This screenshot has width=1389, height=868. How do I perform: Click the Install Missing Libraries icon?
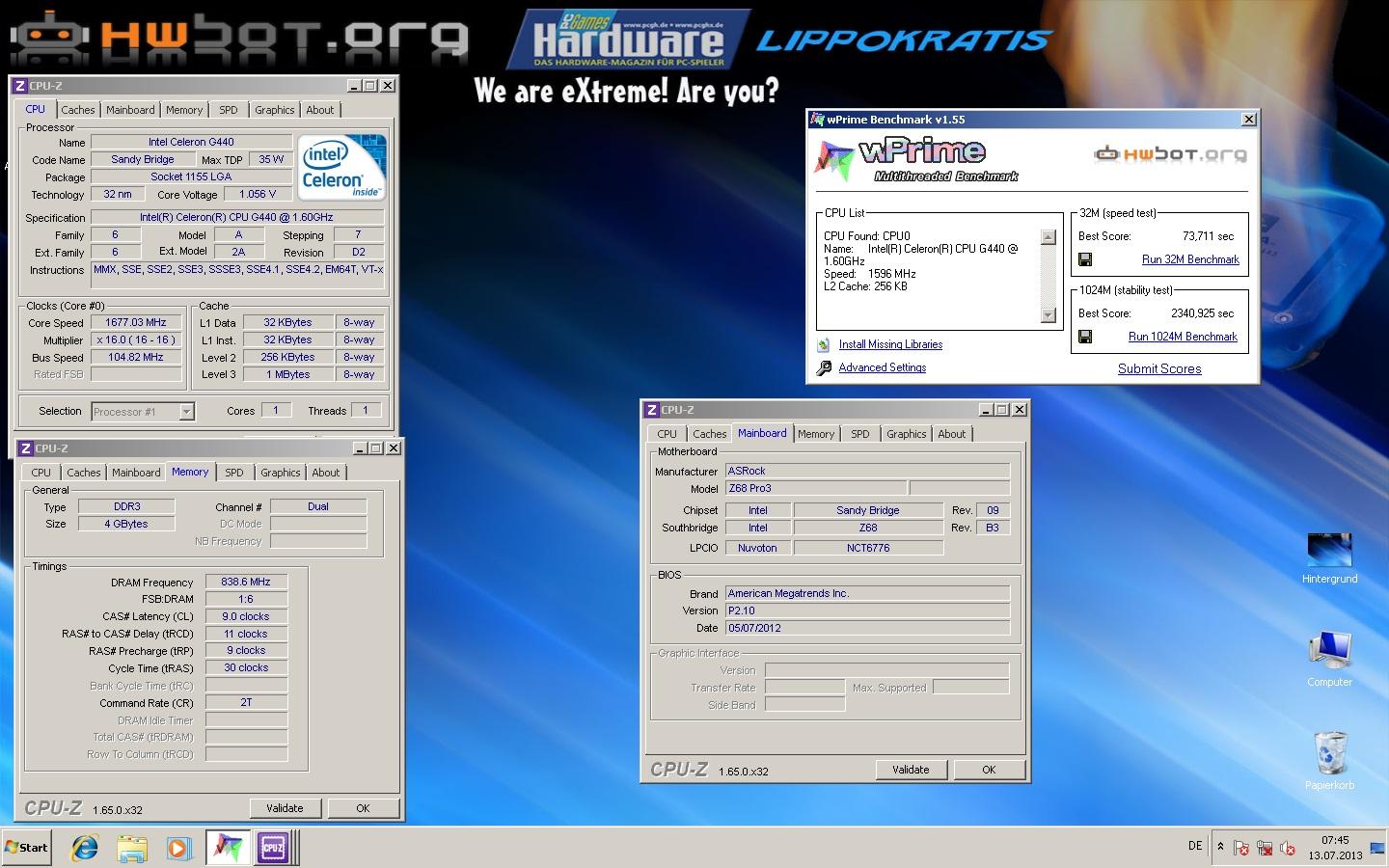(x=823, y=344)
